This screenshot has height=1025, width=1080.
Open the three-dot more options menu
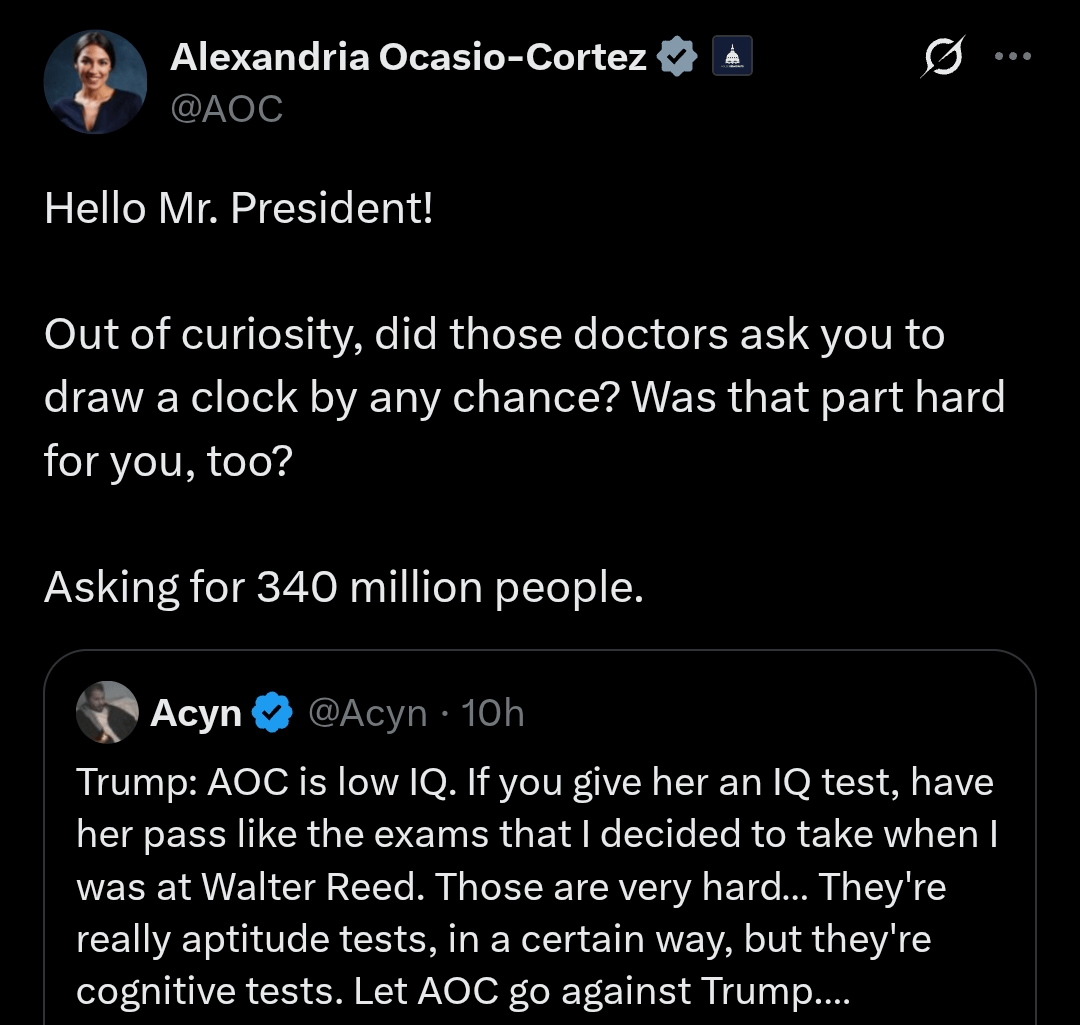click(x=1011, y=57)
